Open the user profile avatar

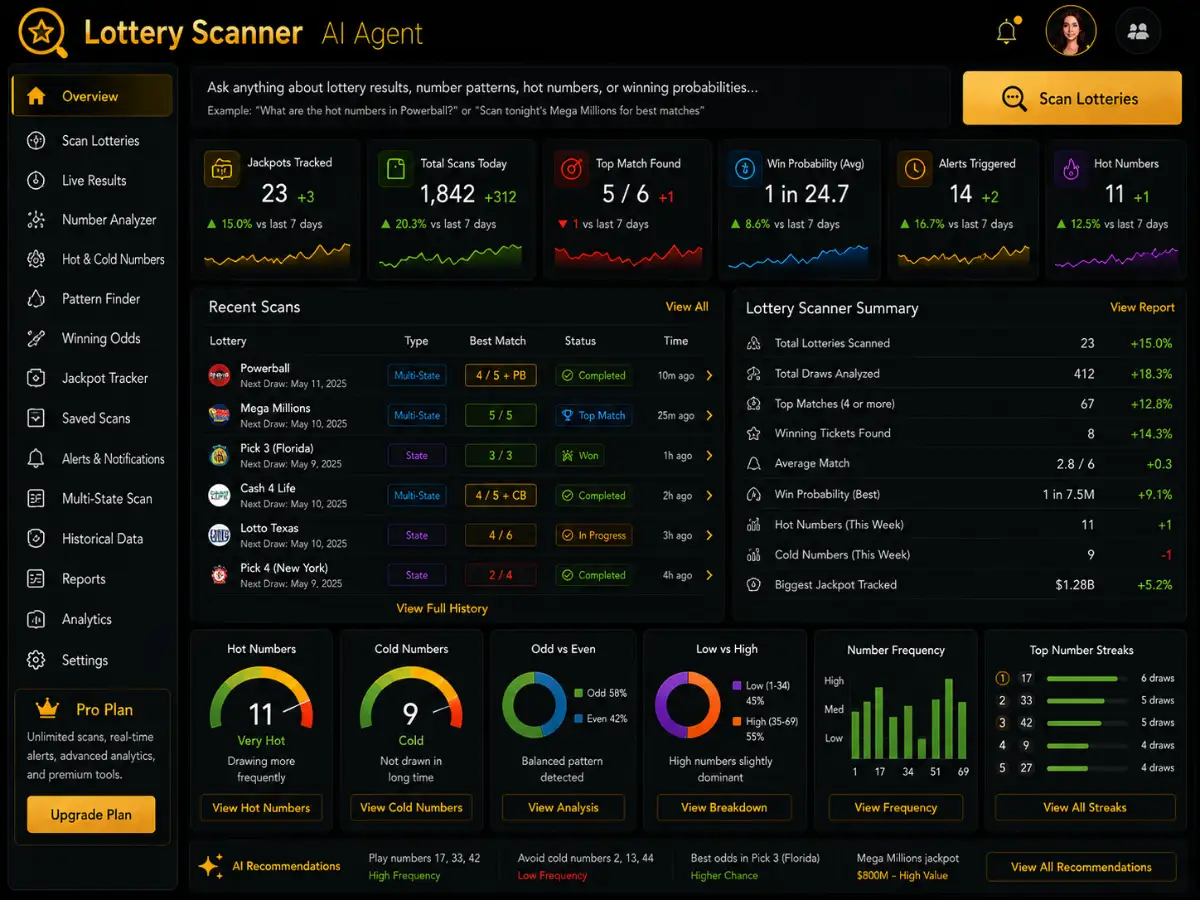point(1071,31)
